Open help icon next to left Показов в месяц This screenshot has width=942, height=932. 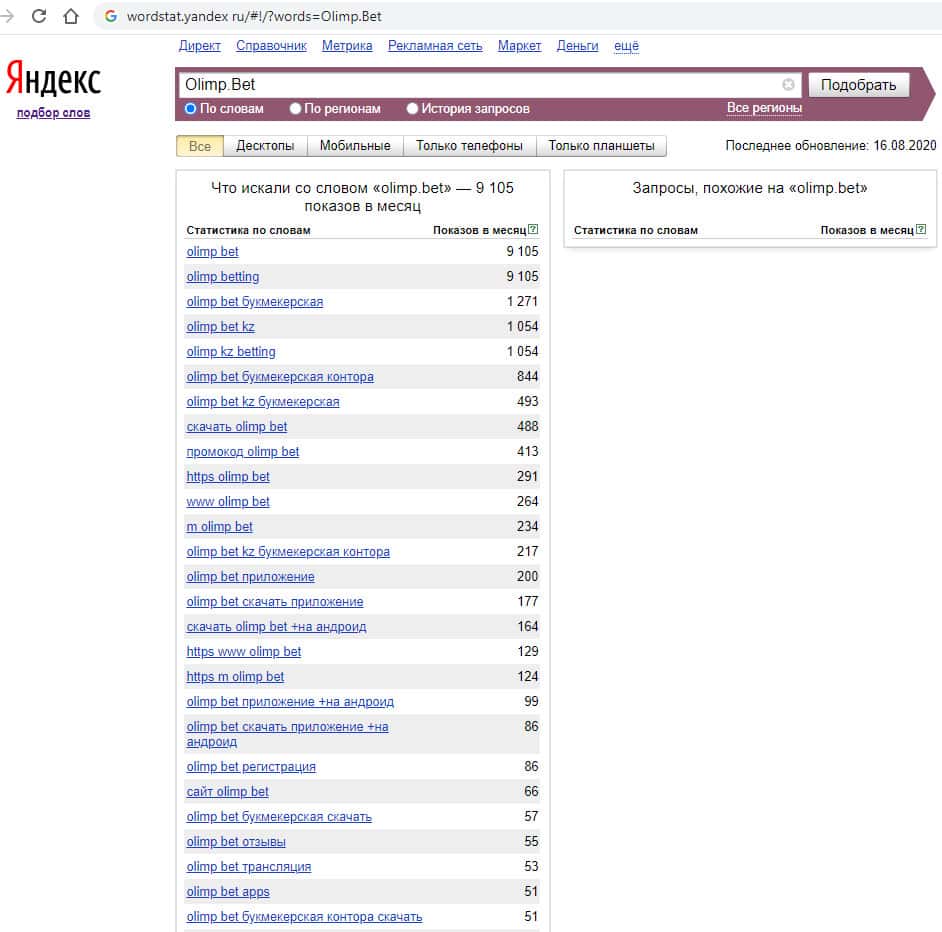pos(533,229)
